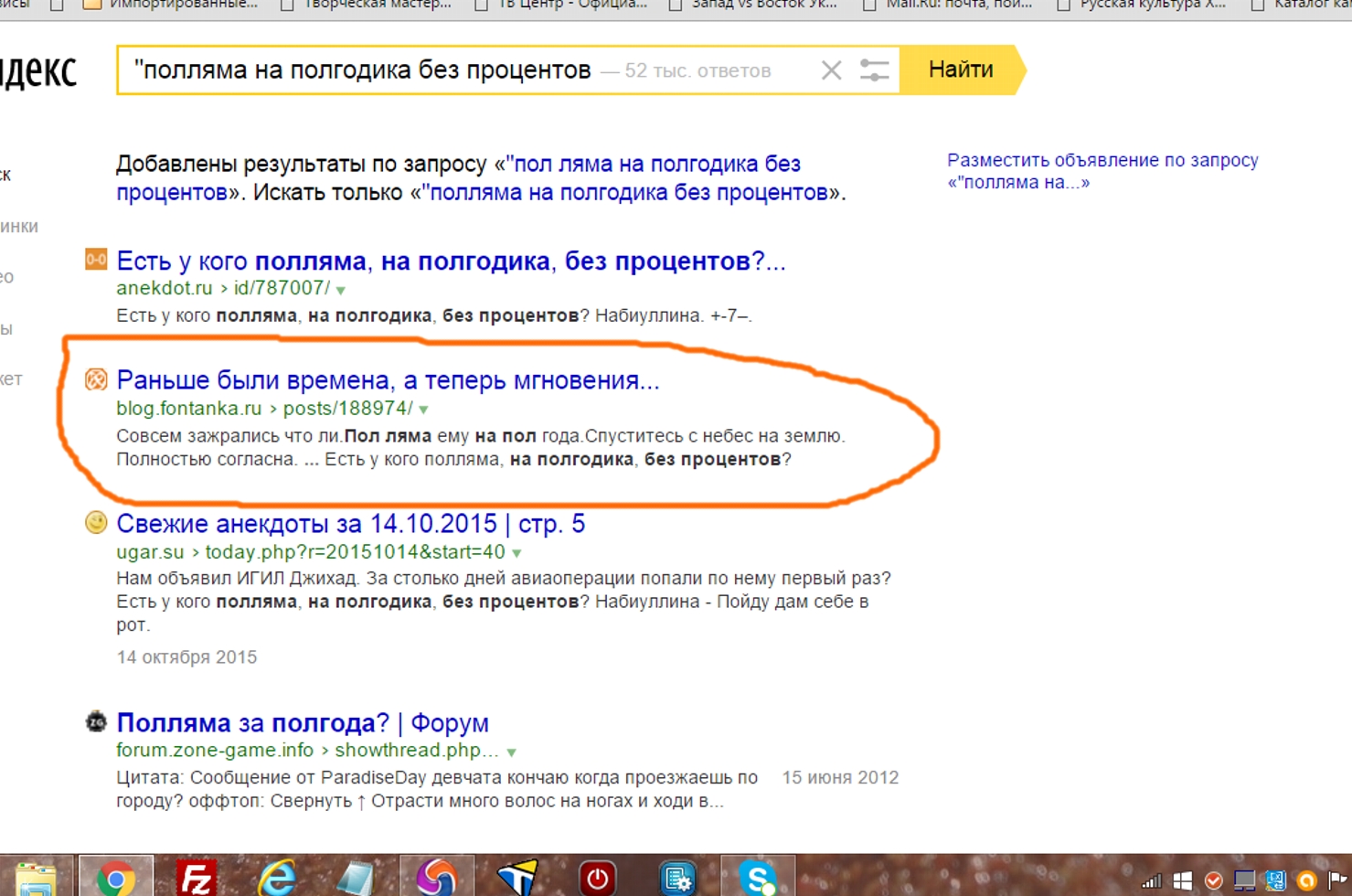This screenshot has height=896, width=1352.
Task: Click the monitor display tray icon
Action: 1245,881
